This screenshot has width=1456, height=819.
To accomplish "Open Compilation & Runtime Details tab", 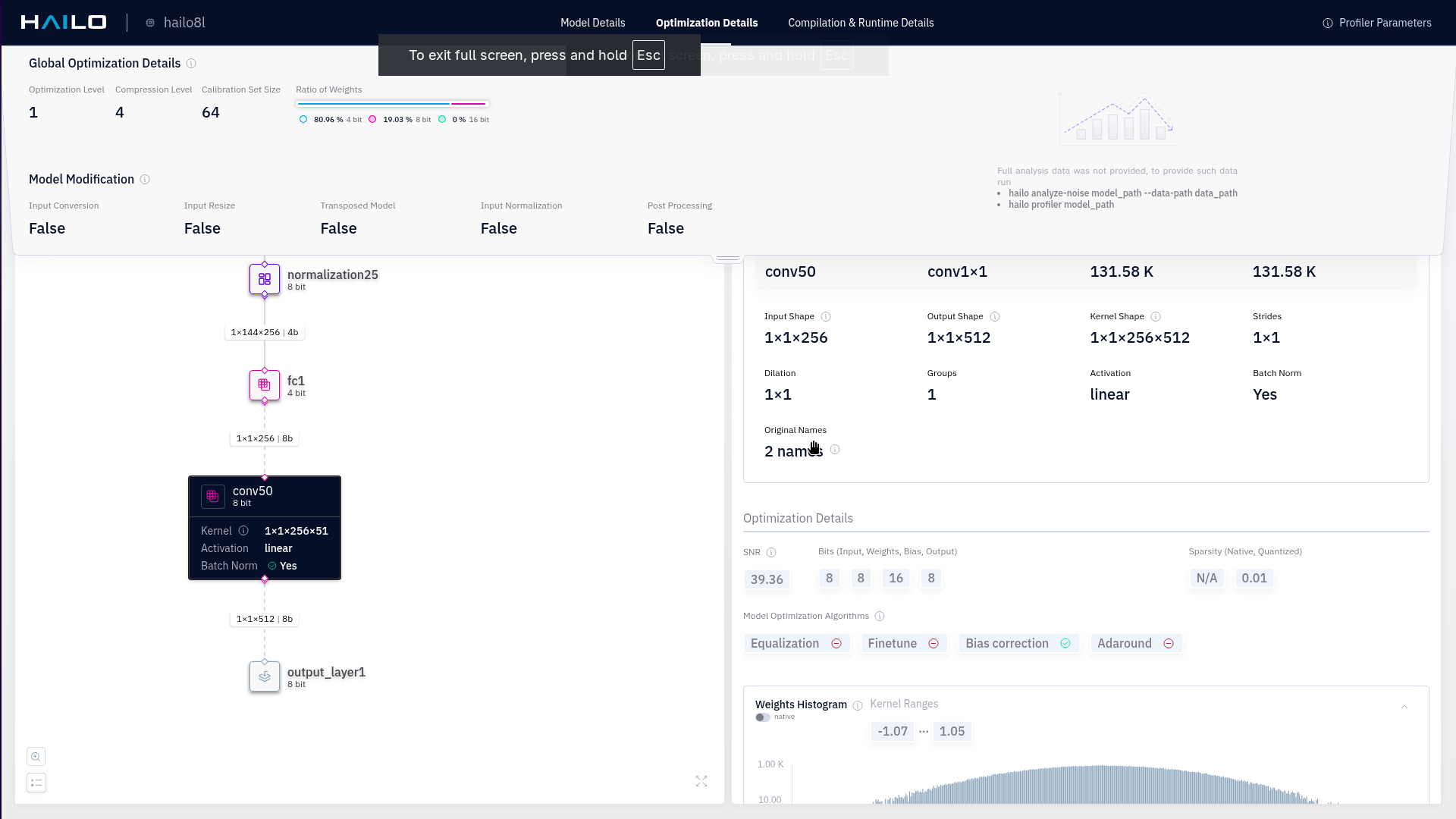I will (x=861, y=23).
